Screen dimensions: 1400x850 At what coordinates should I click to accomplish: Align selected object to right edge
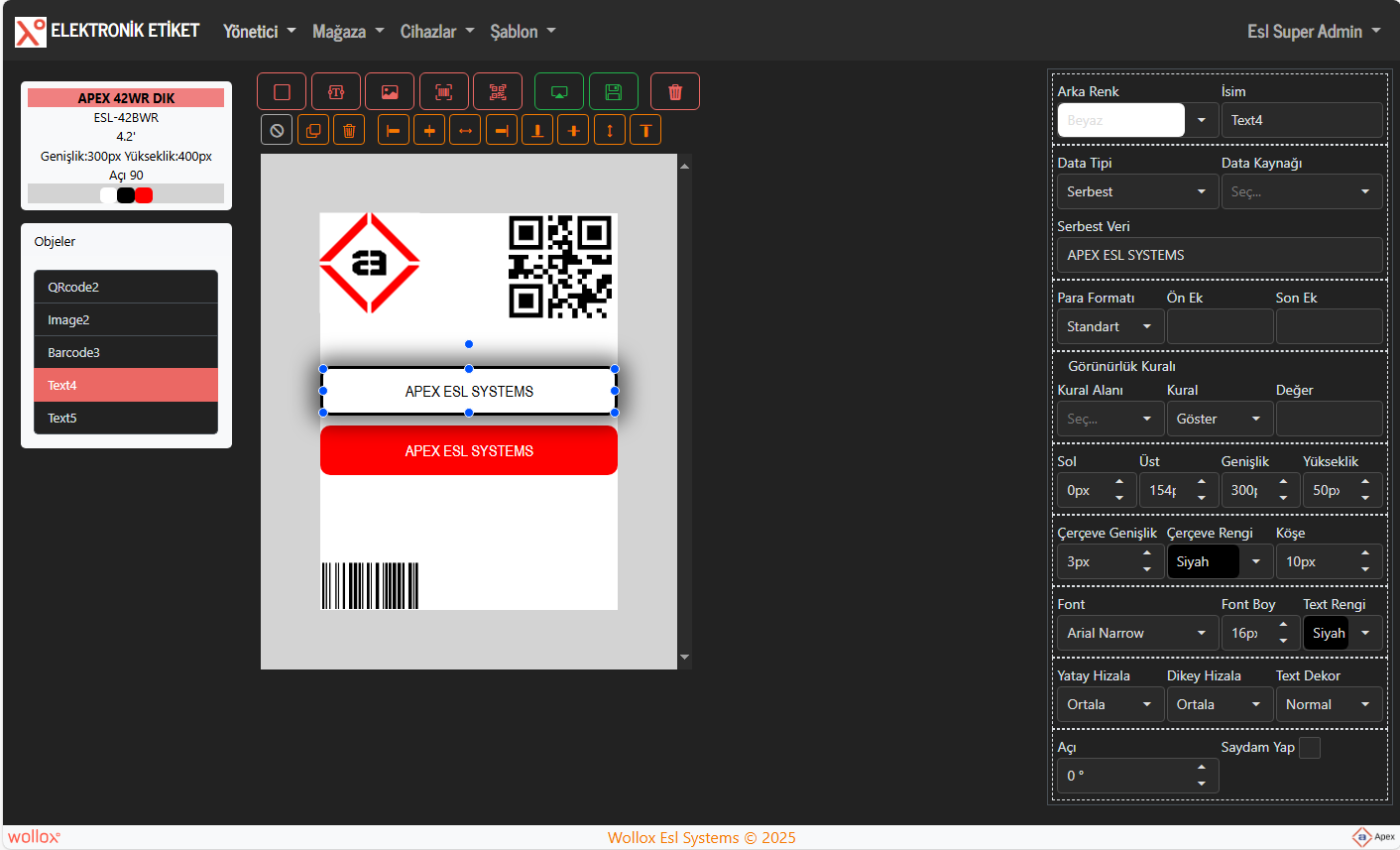(502, 130)
